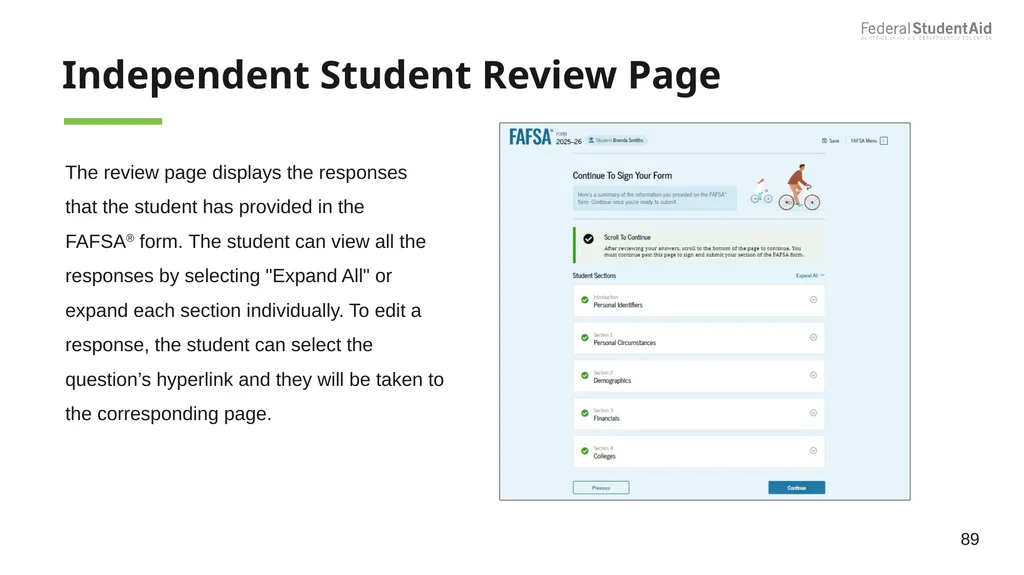Click the Save button in header
The width and height of the screenshot is (1024, 575).
click(831, 140)
